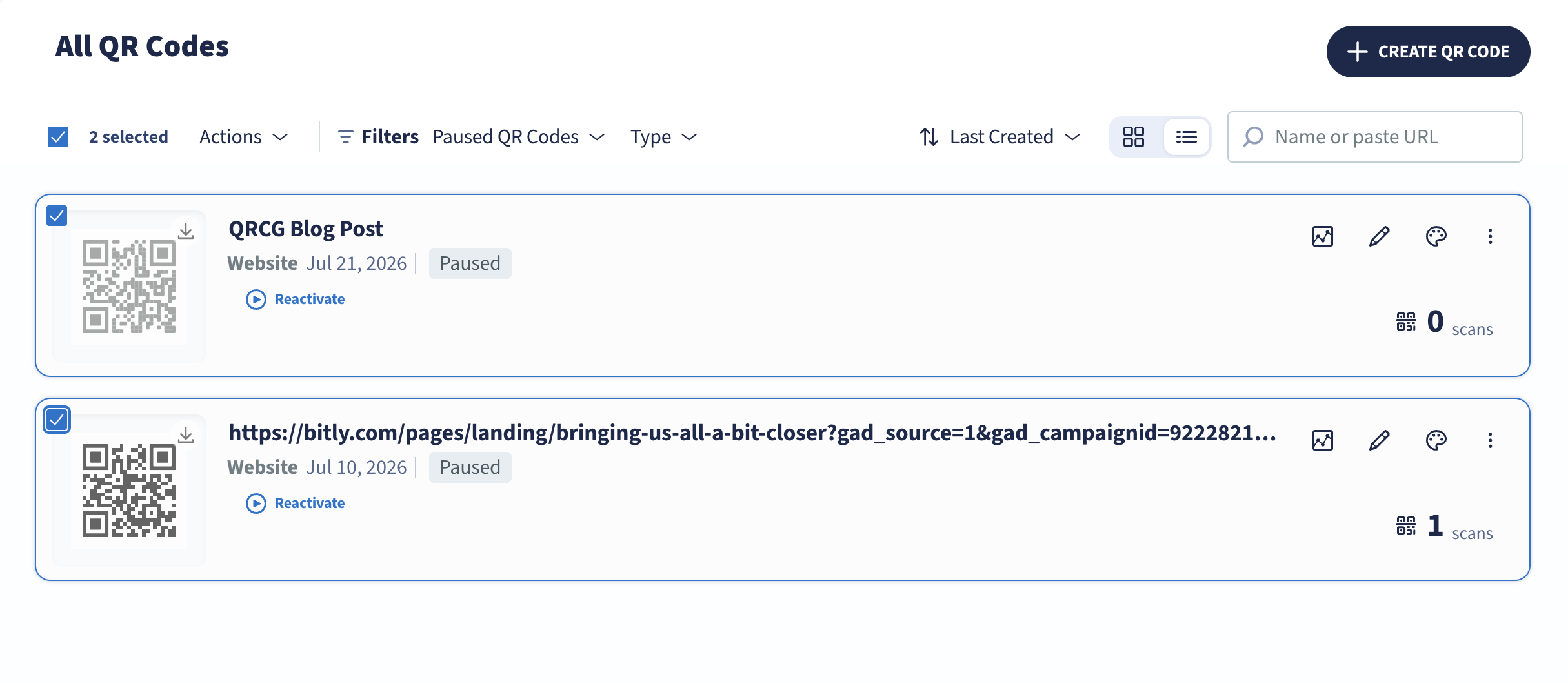Reactivate the QRCG Blog Post code

[x=296, y=300]
